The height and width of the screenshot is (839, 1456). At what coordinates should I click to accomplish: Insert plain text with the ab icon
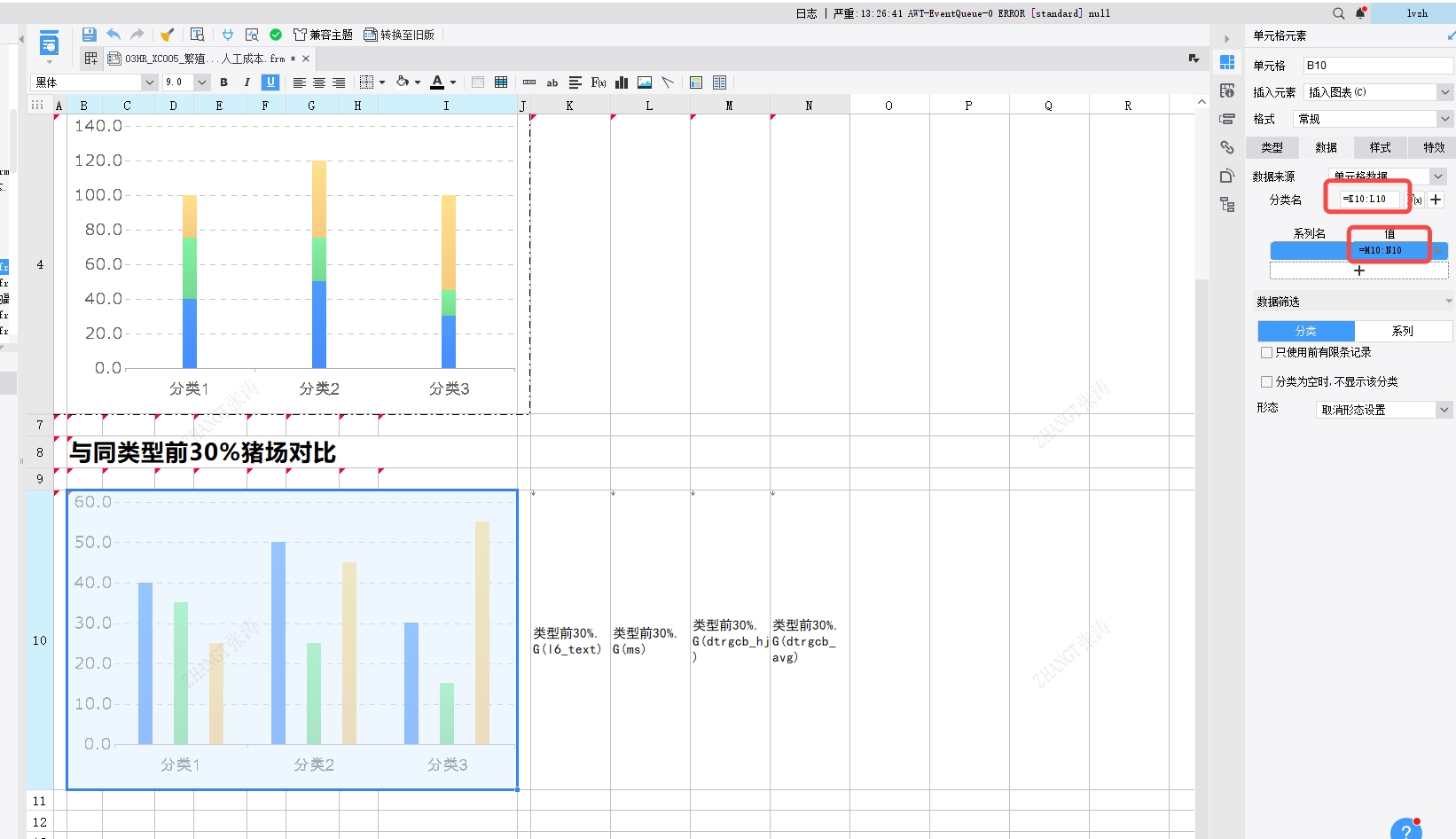tap(552, 82)
